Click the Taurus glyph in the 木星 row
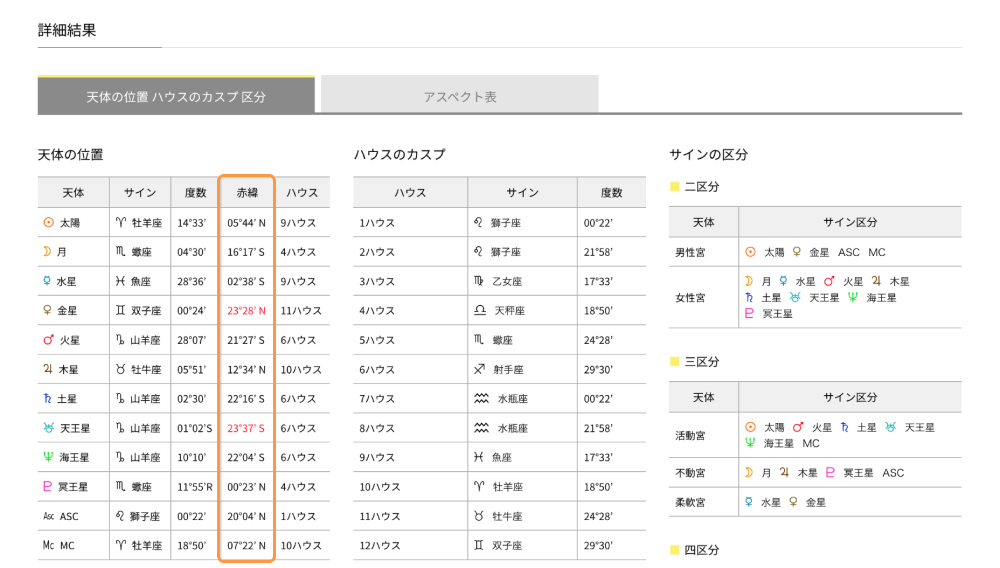Image resolution: width=1000 pixels, height=568 pixels. pyautogui.click(x=121, y=369)
